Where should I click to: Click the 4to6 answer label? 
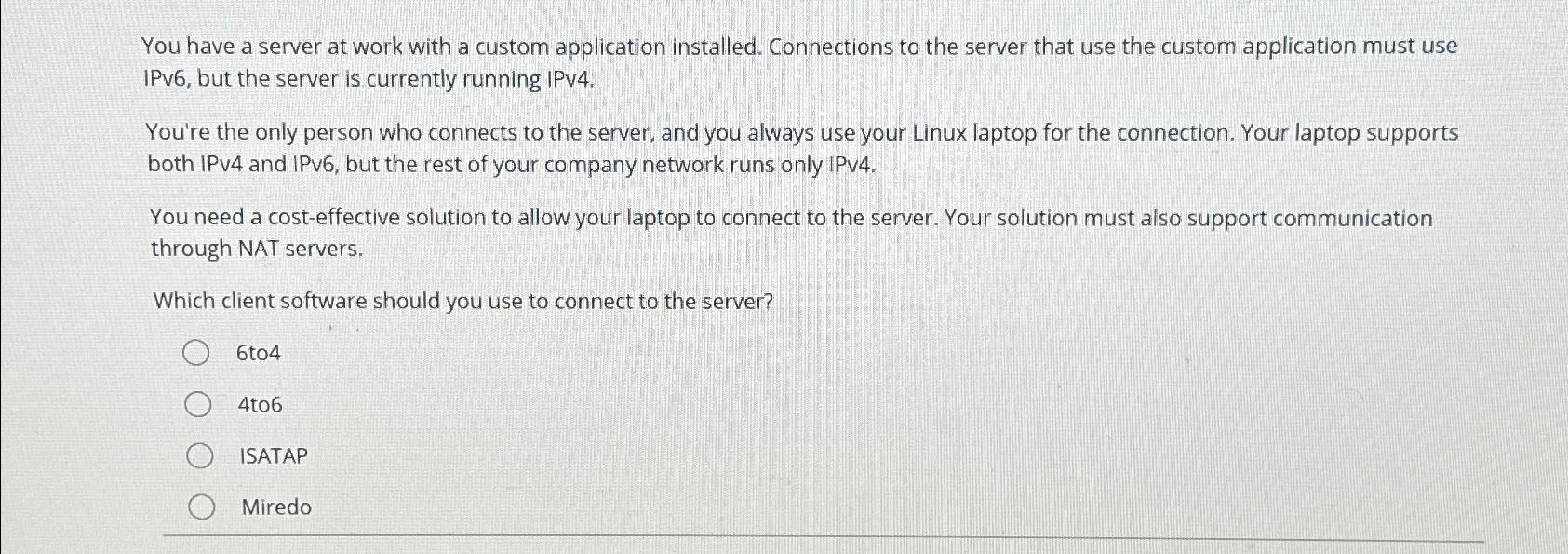click(x=259, y=404)
